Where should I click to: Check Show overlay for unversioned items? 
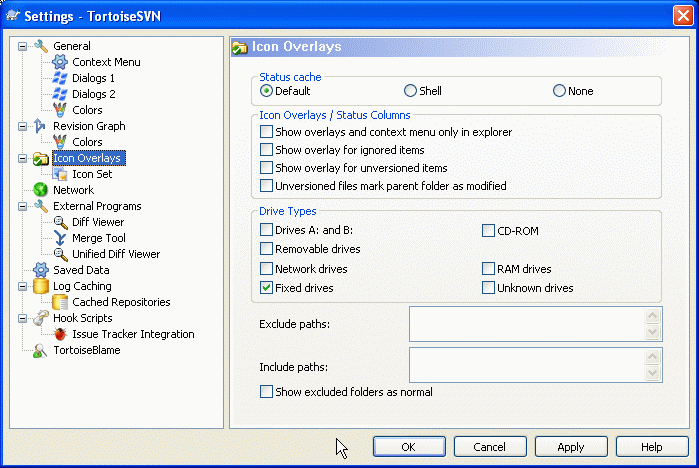(266, 168)
